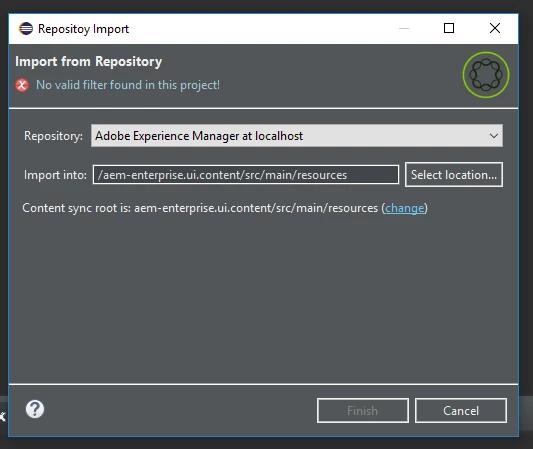Close the Repositoy Import window

495,28
